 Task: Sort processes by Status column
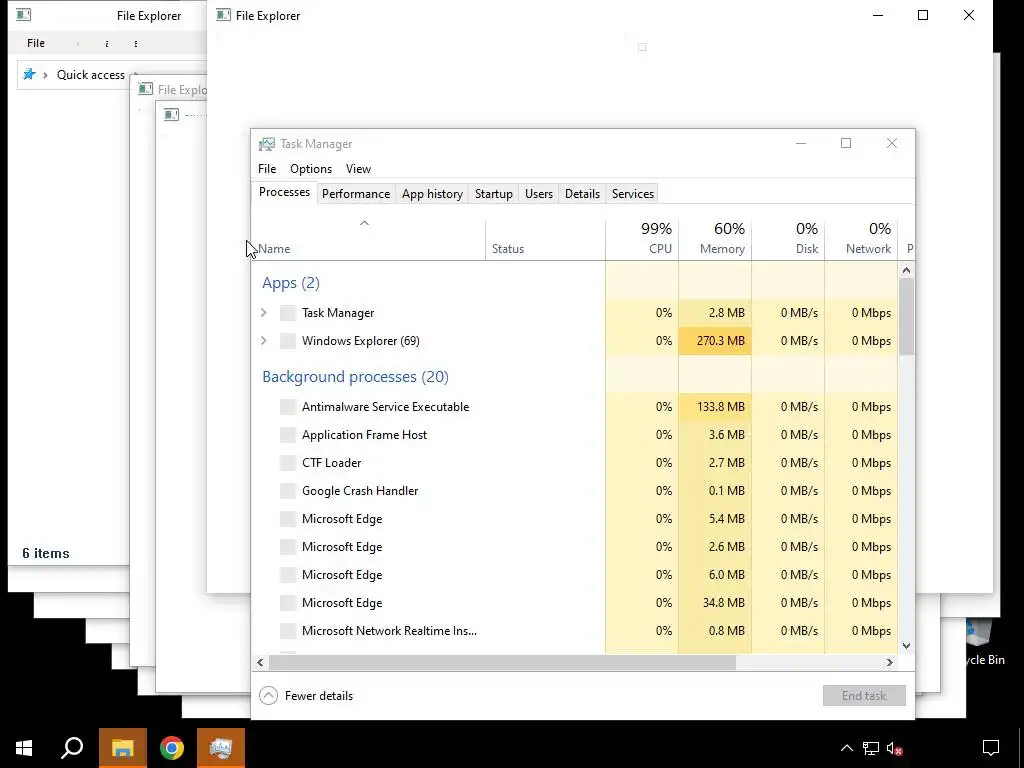coord(545,240)
